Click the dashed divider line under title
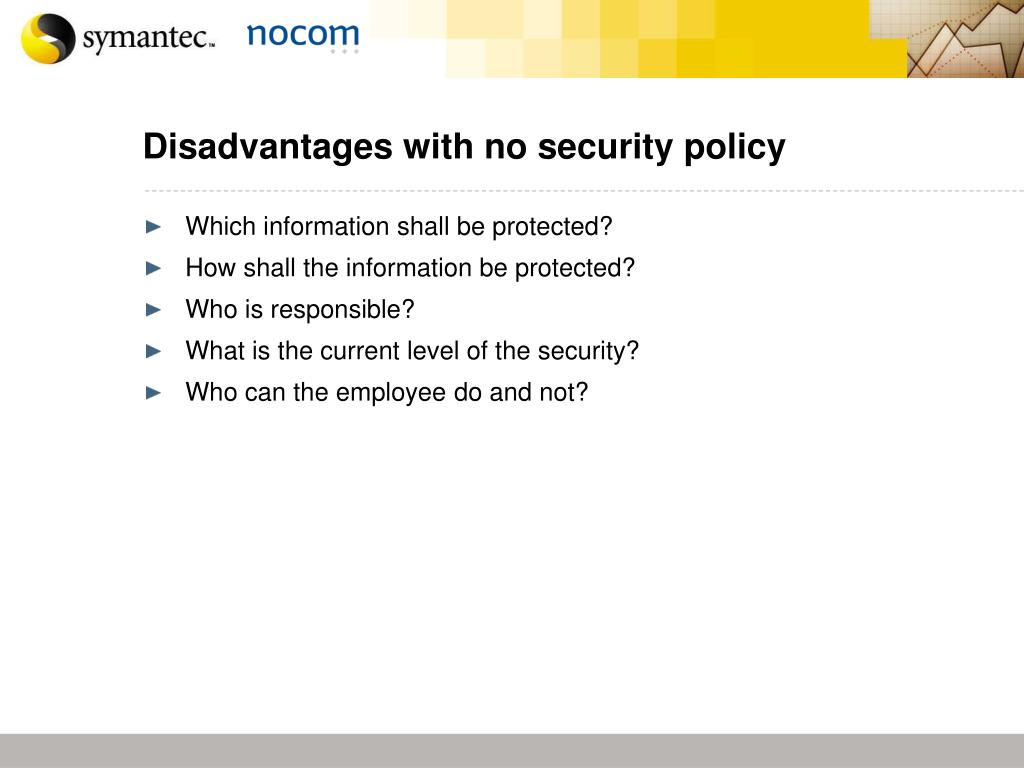The width and height of the screenshot is (1024, 768). (584, 191)
